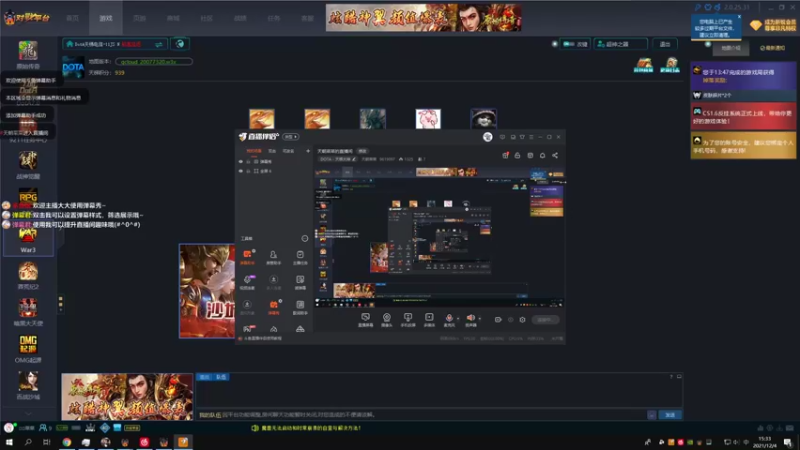
Task: Open the Windows Start menu
Action: tap(9, 442)
